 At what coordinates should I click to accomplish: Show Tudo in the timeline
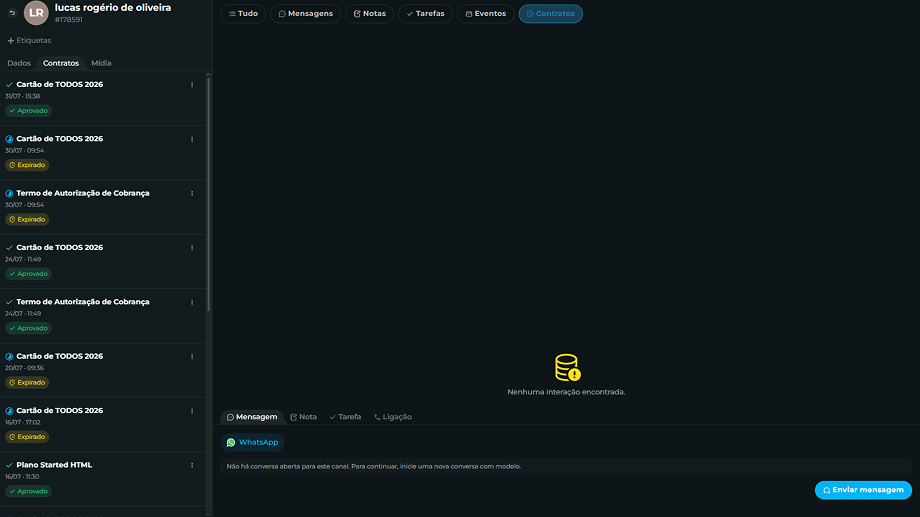click(x=243, y=13)
